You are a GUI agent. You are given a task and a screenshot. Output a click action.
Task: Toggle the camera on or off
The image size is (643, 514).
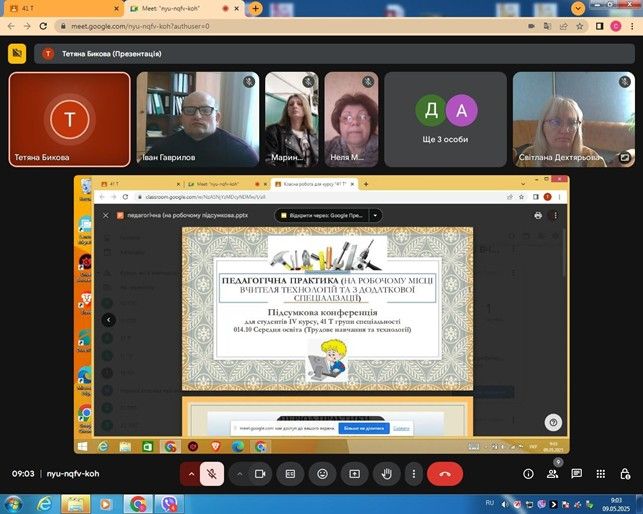(261, 473)
